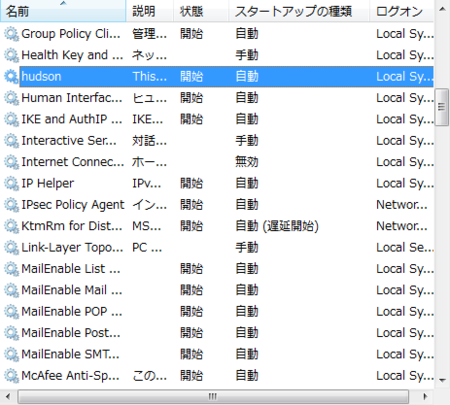Click the Local Se... logon cell
Viewport: 450px width, 405px height.
pos(405,247)
